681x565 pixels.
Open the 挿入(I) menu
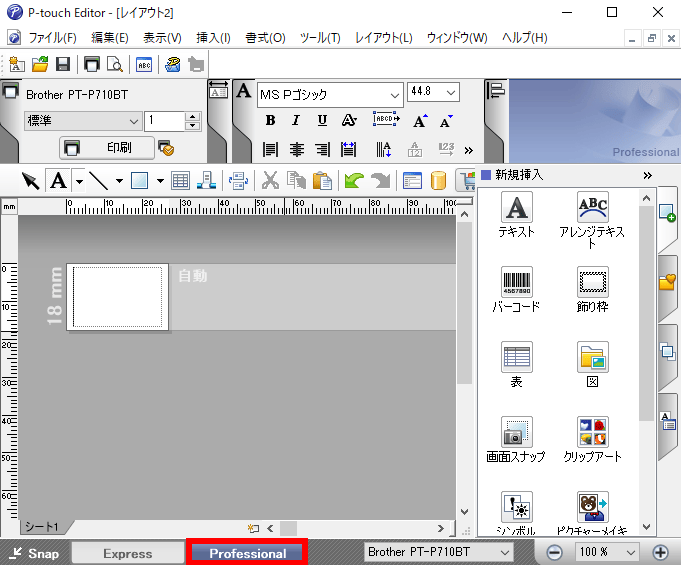click(x=213, y=38)
